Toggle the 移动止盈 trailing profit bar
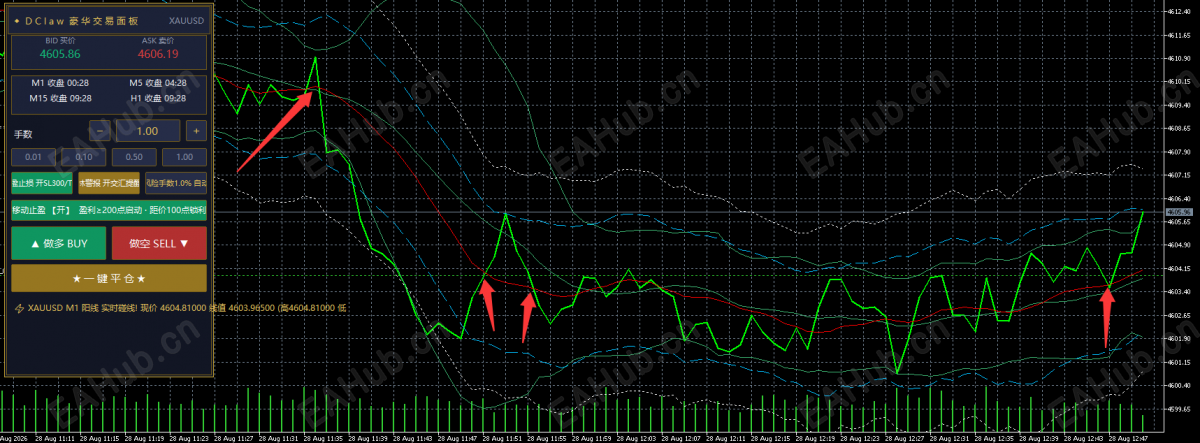Viewport: 1200px width, 443px height. (109, 210)
